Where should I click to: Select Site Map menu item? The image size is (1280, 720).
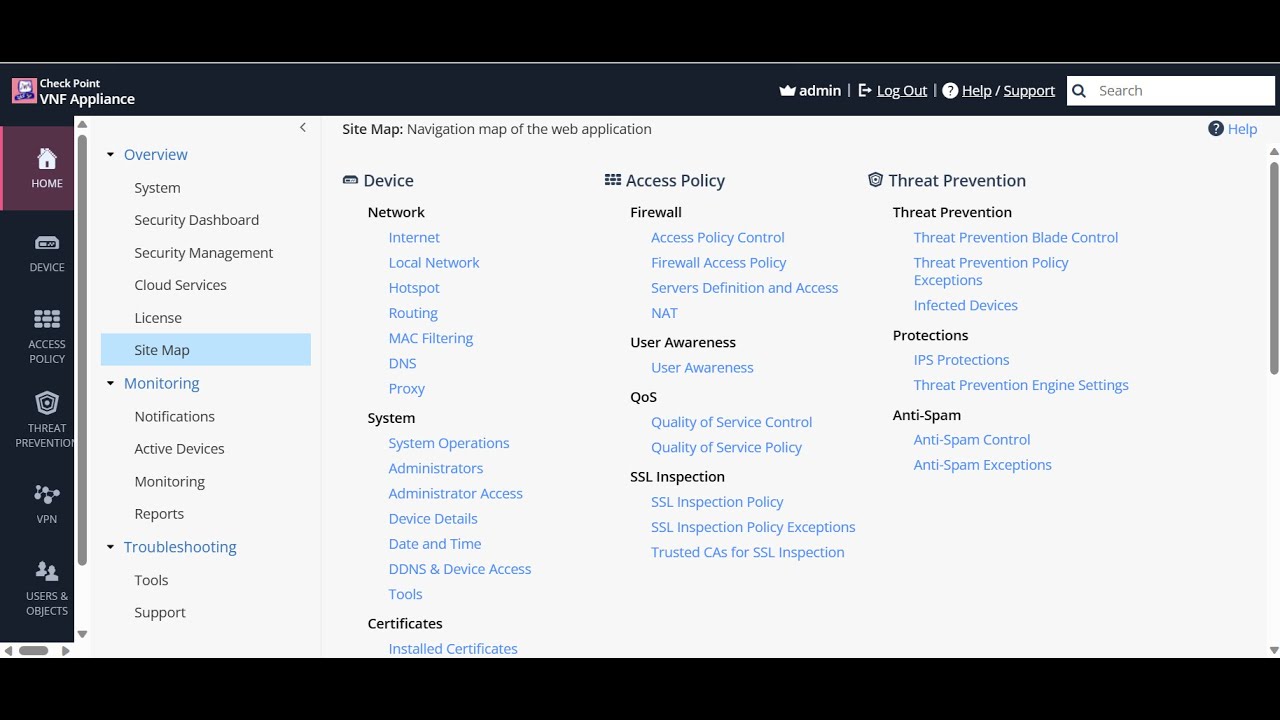coord(206,350)
